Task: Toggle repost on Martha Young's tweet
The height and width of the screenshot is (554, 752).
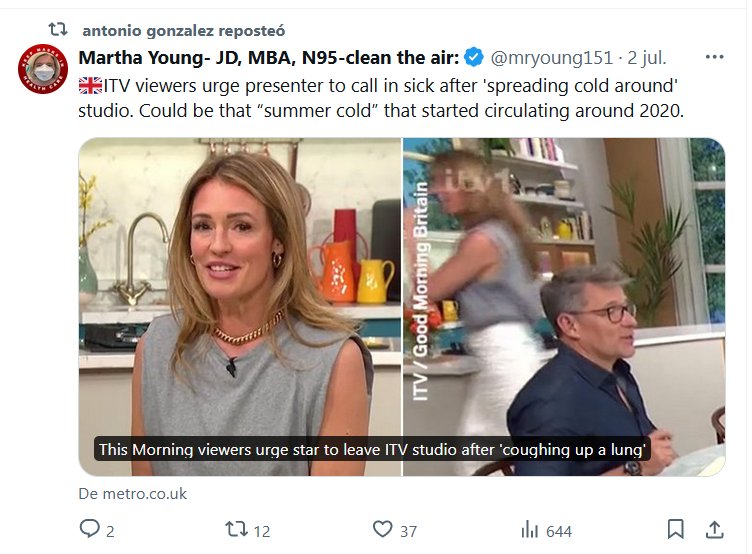Action: click(236, 529)
